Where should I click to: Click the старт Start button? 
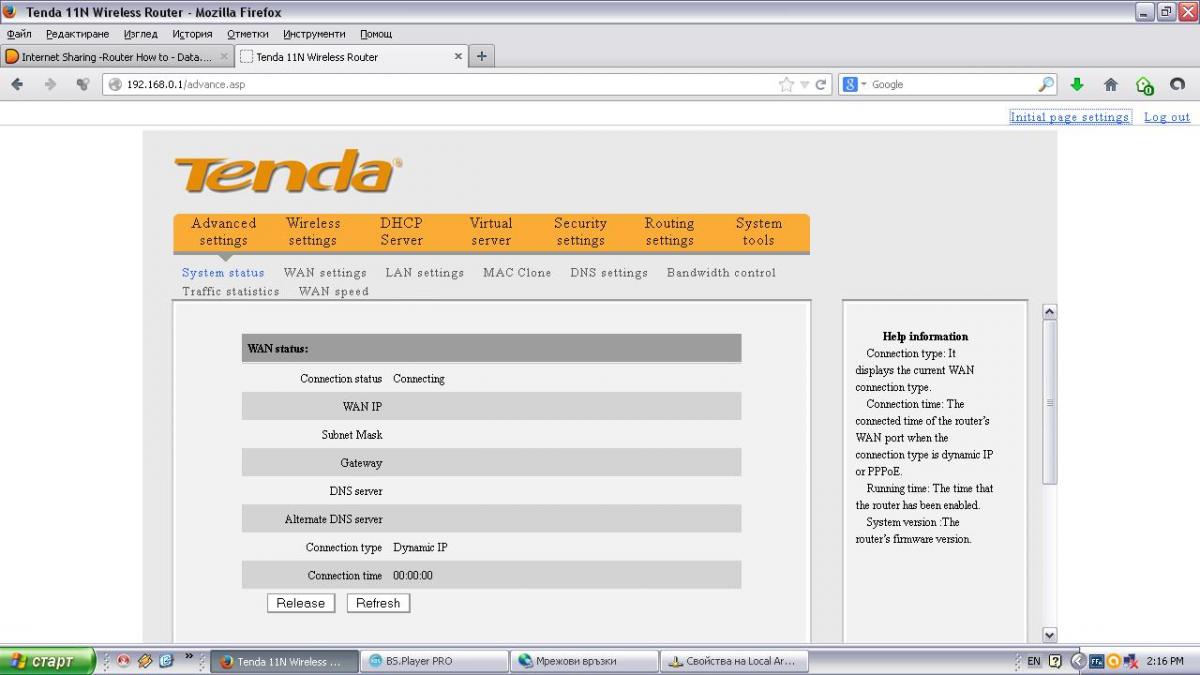[46, 661]
